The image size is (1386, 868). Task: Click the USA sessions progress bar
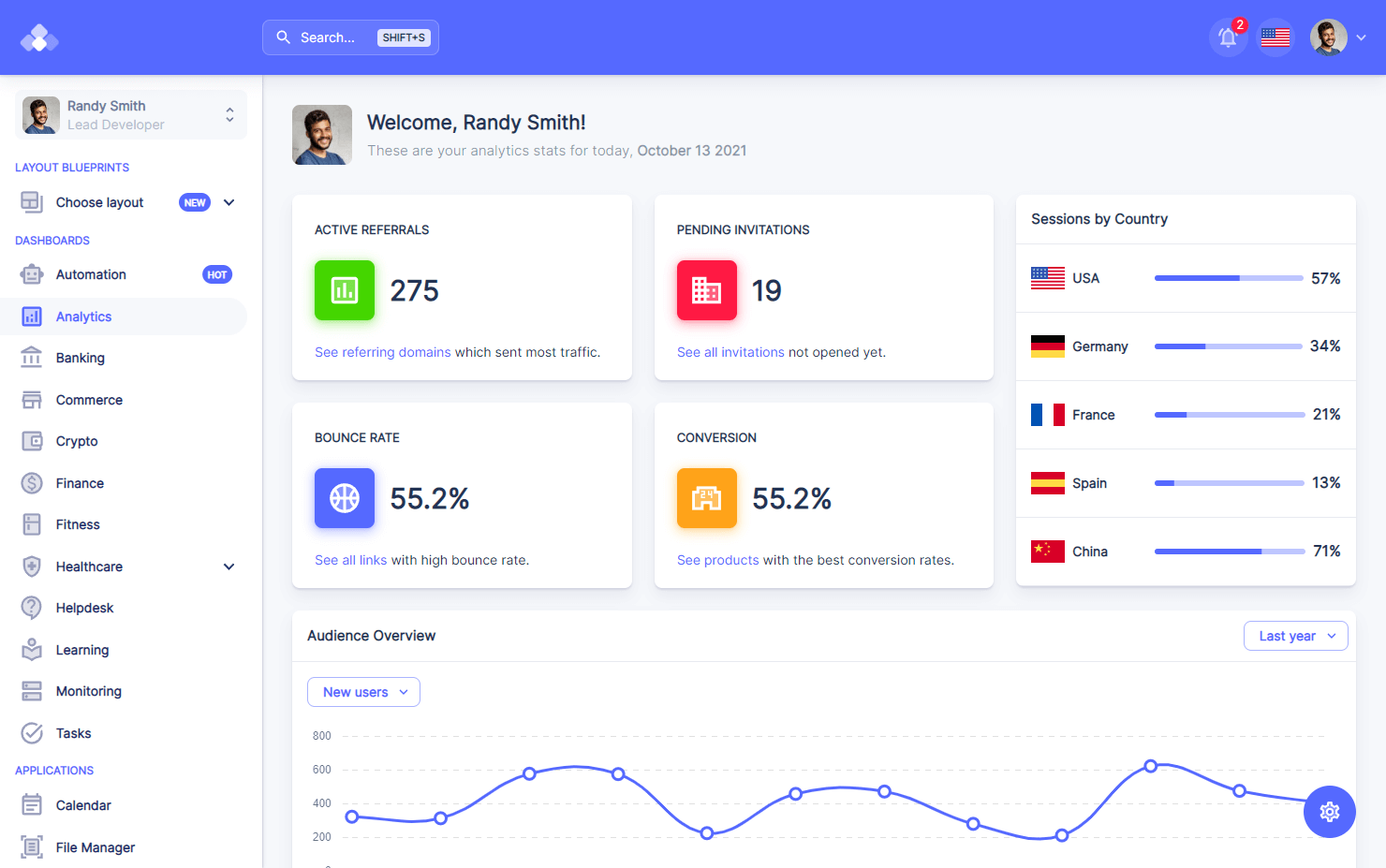coord(1228,278)
